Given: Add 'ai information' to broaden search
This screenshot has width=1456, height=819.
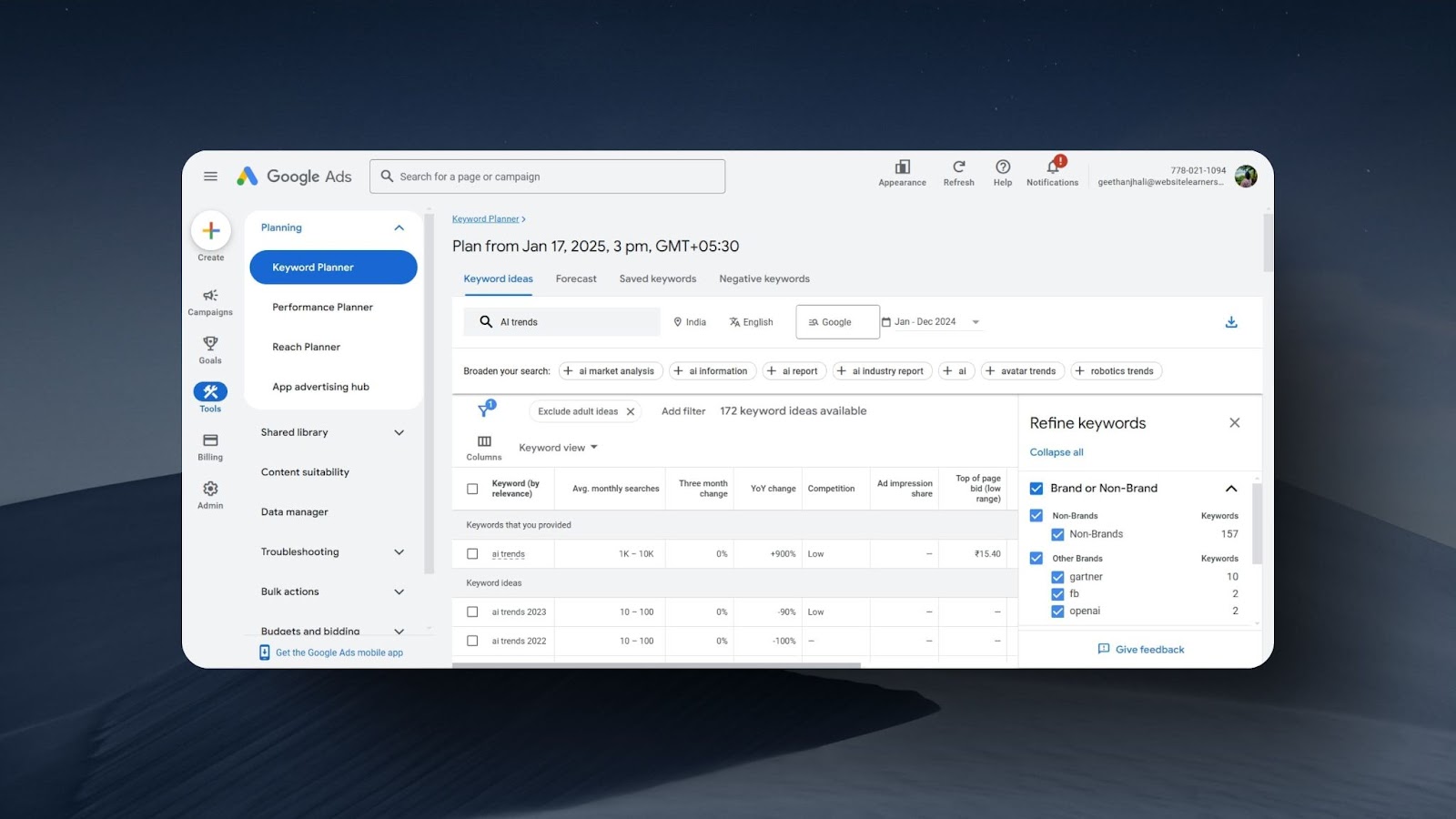Looking at the screenshot, I should click(712, 371).
